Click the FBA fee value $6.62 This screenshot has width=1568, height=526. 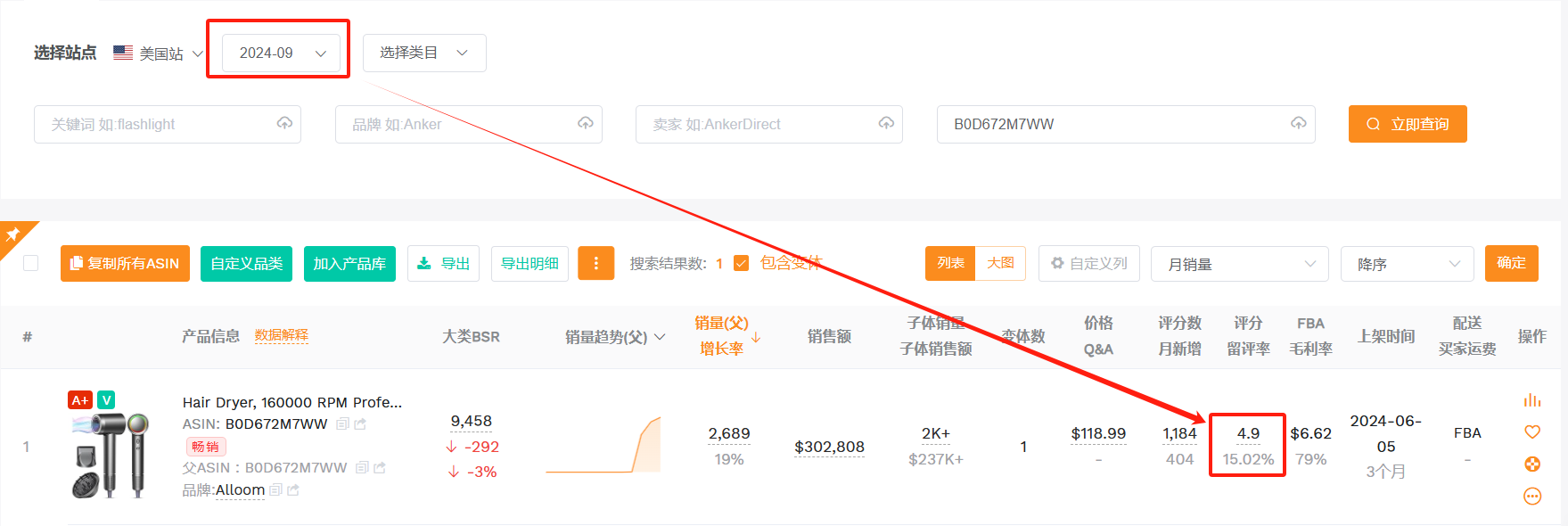tap(1310, 433)
